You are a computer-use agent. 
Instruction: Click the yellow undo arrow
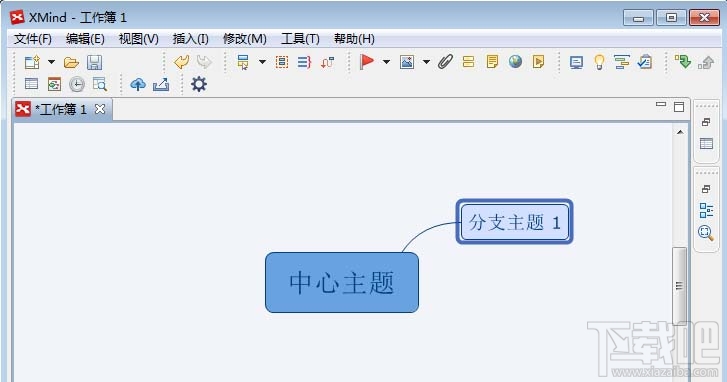(181, 62)
